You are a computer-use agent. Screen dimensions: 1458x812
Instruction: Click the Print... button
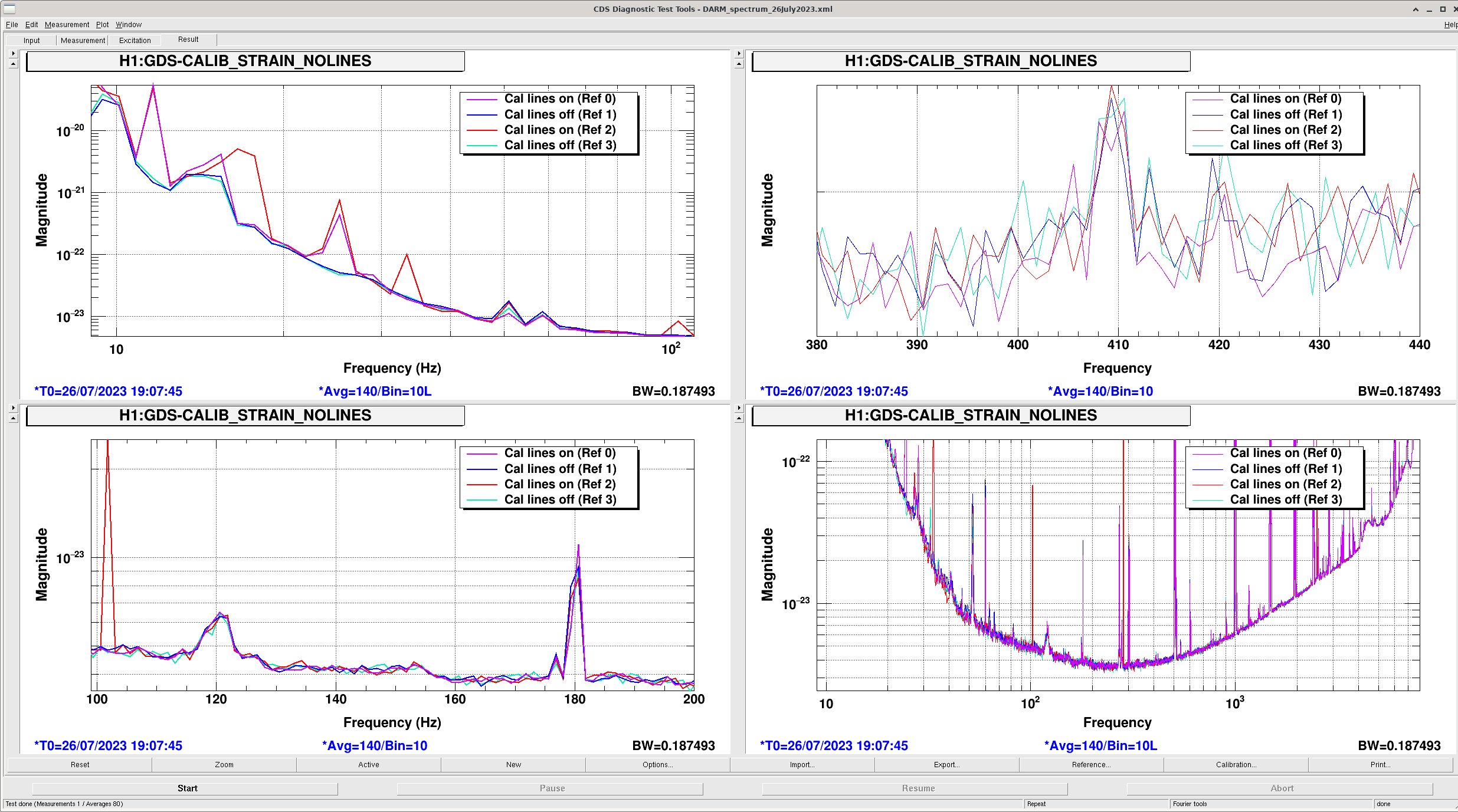(1380, 765)
